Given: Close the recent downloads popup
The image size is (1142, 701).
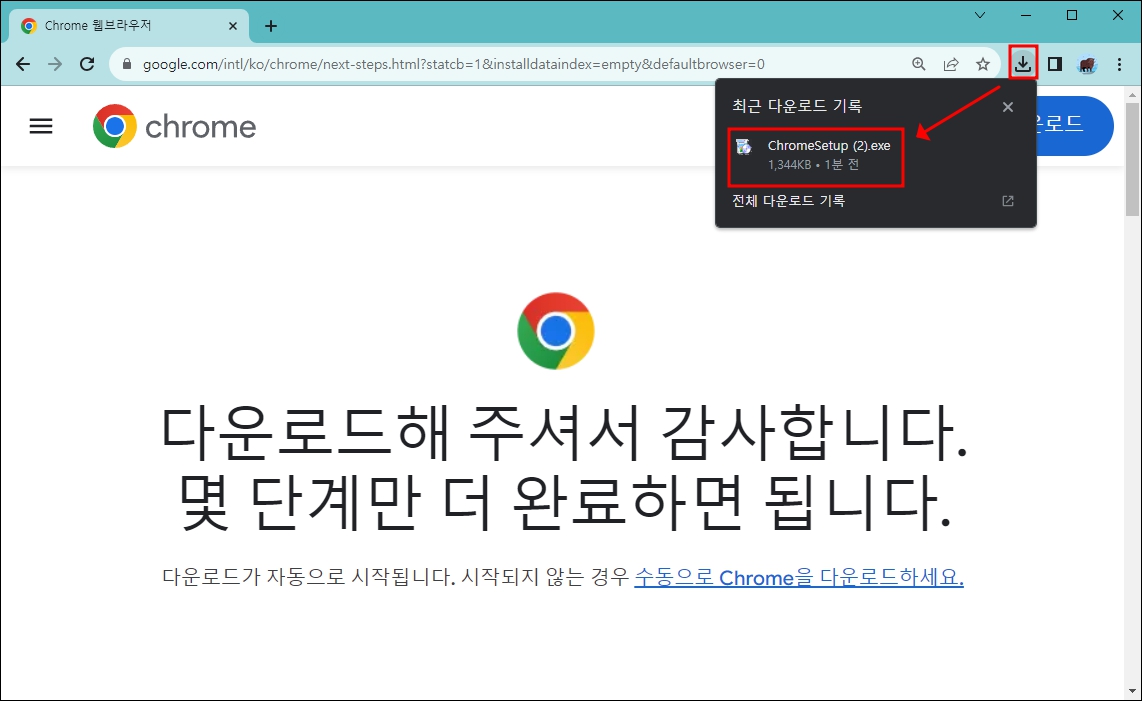Looking at the screenshot, I should click(x=1008, y=107).
